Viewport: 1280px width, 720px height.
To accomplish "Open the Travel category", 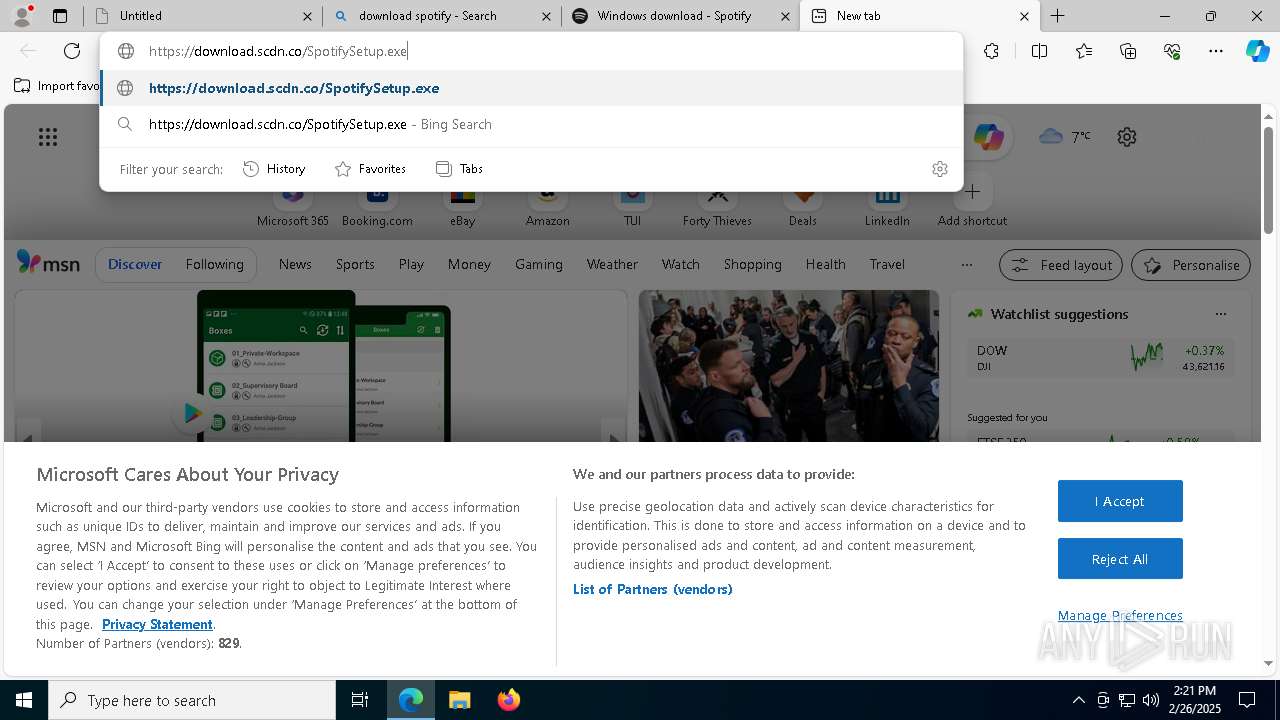I will (x=887, y=264).
